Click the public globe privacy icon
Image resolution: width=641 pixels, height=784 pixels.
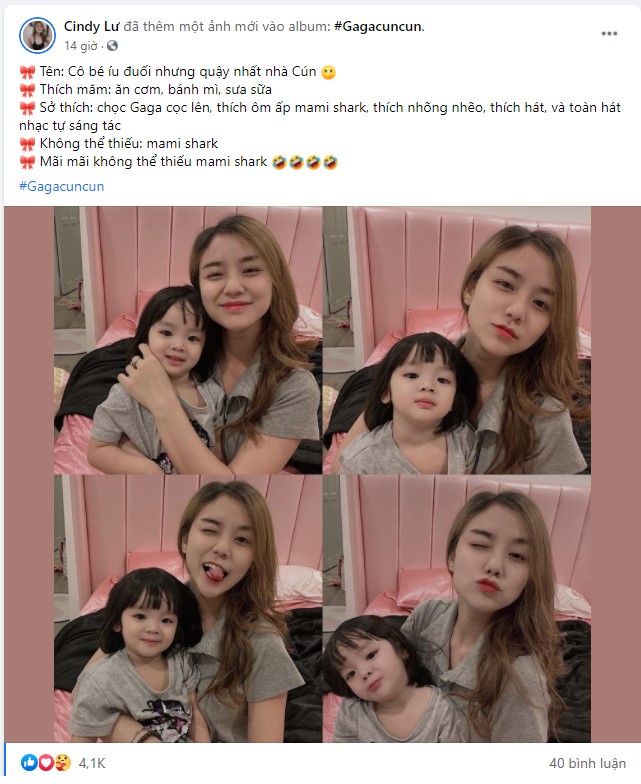pyautogui.click(x=112, y=46)
